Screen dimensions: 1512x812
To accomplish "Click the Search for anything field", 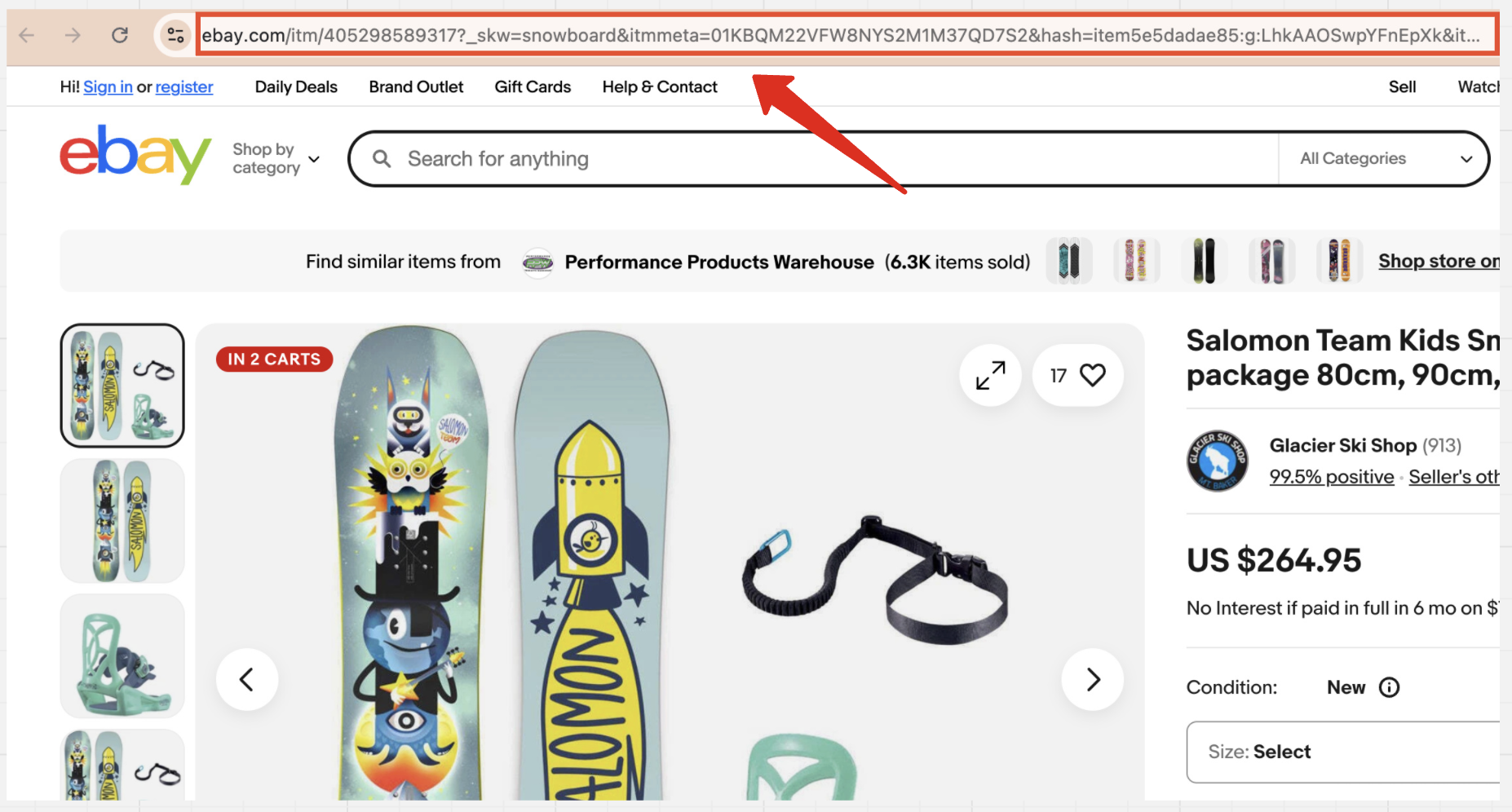I will tap(816, 159).
